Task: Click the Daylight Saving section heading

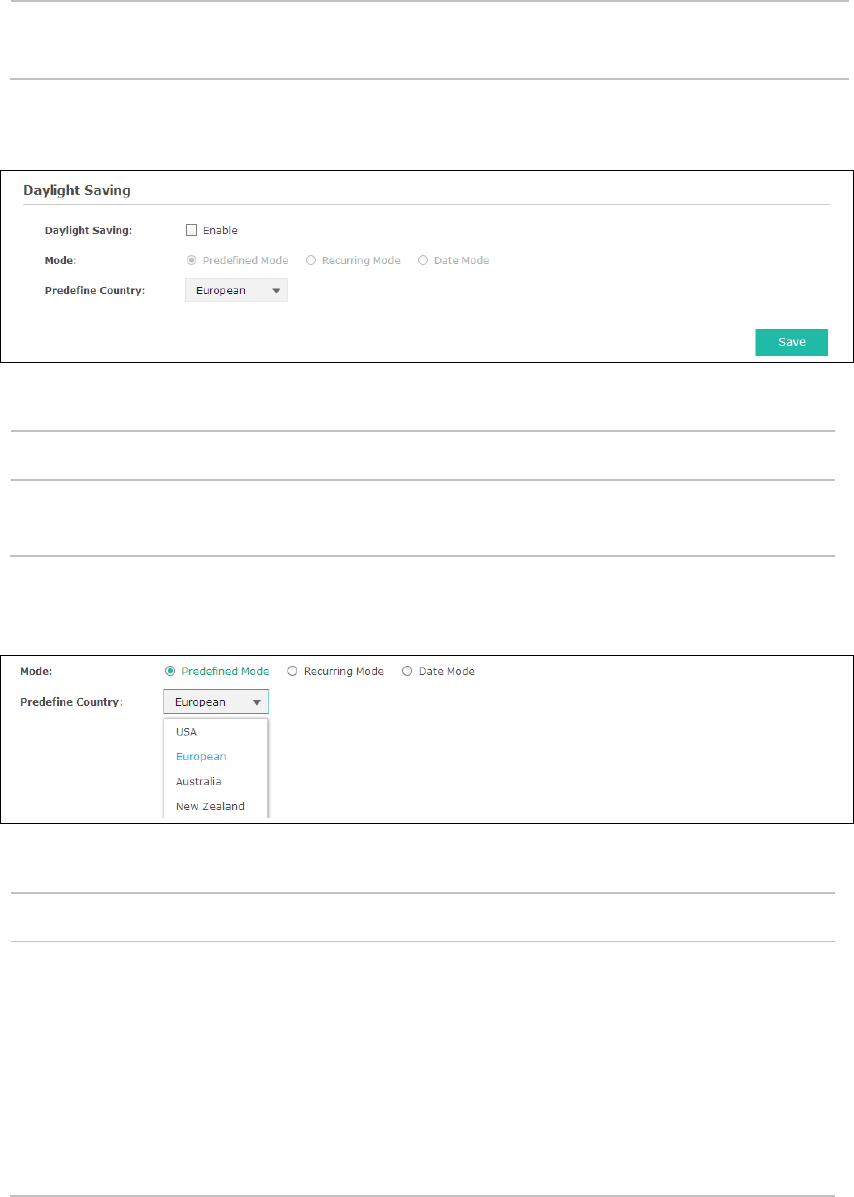Action: pyautogui.click(x=77, y=190)
